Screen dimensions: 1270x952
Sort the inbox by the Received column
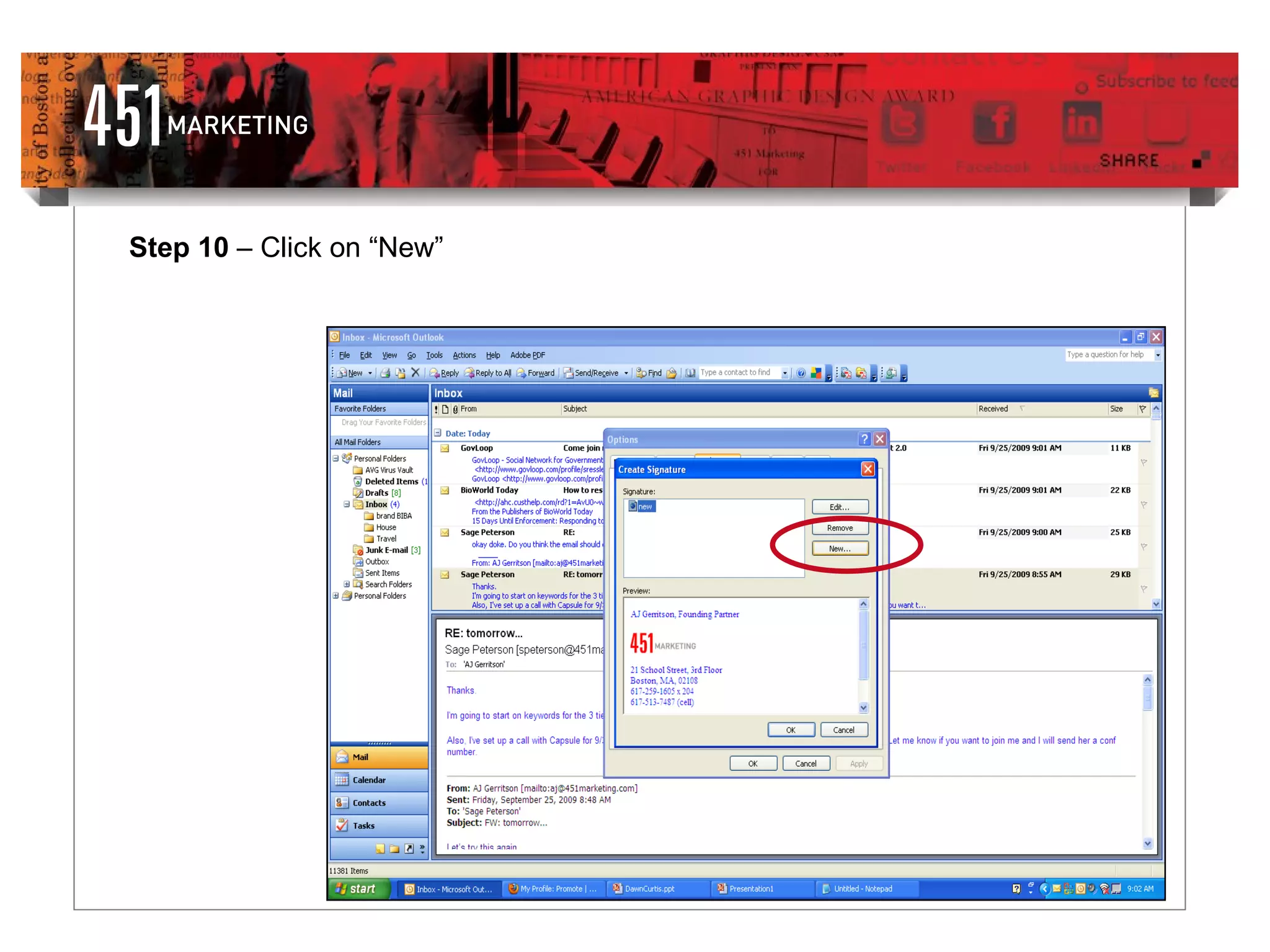(x=1042, y=409)
